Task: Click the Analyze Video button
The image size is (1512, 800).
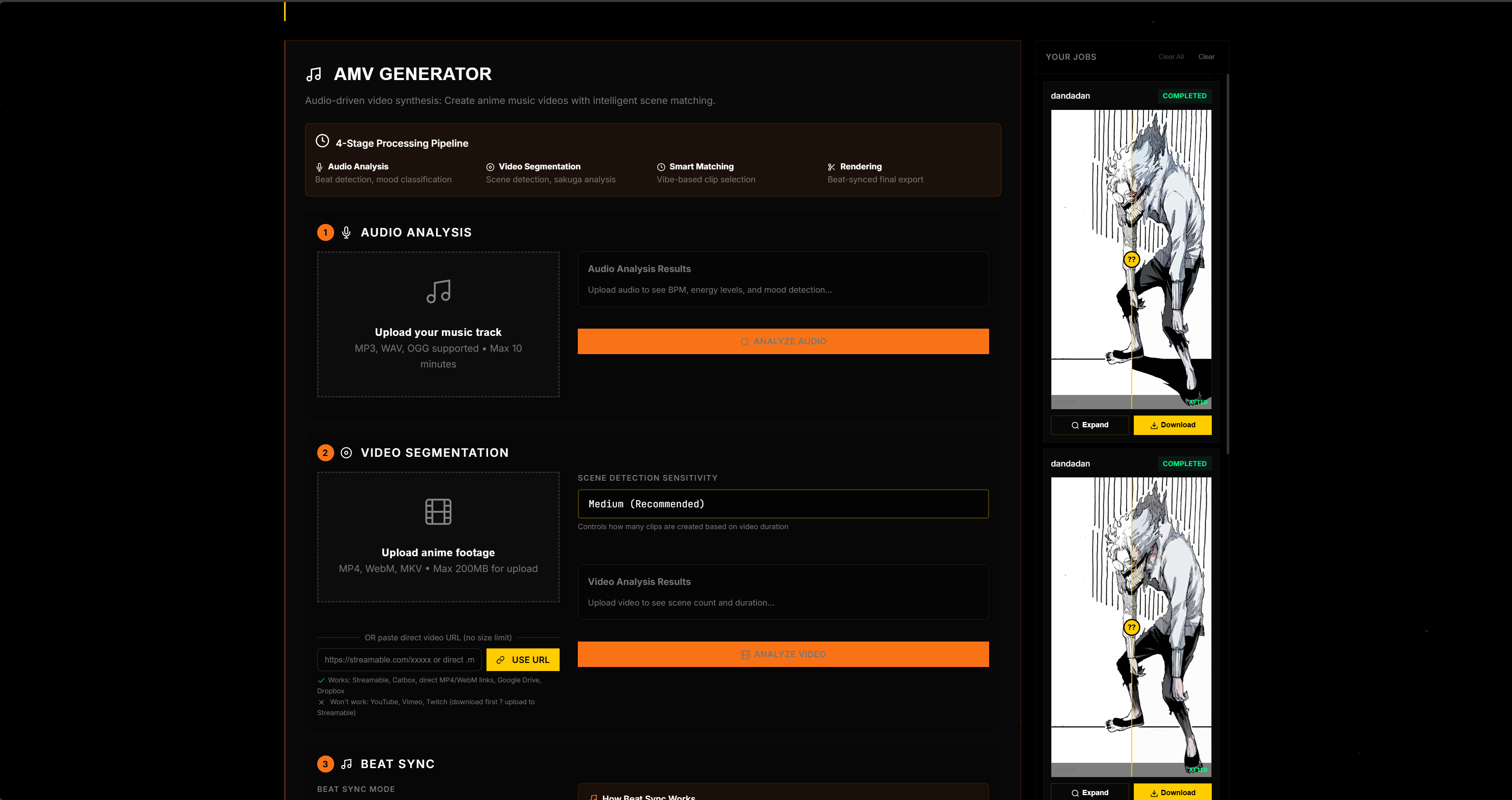Action: click(783, 654)
